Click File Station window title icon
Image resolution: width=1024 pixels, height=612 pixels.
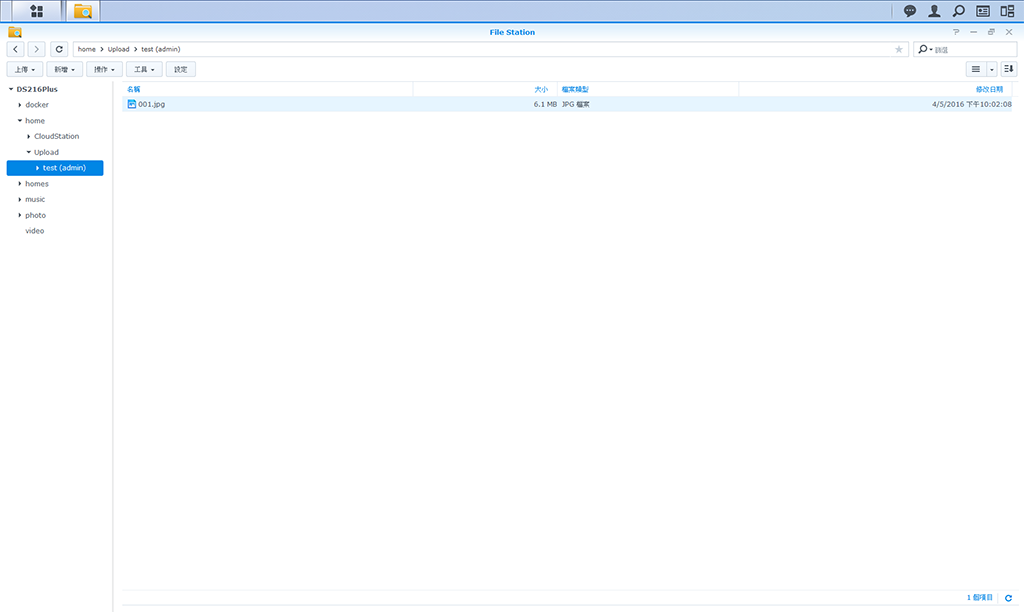(15, 32)
